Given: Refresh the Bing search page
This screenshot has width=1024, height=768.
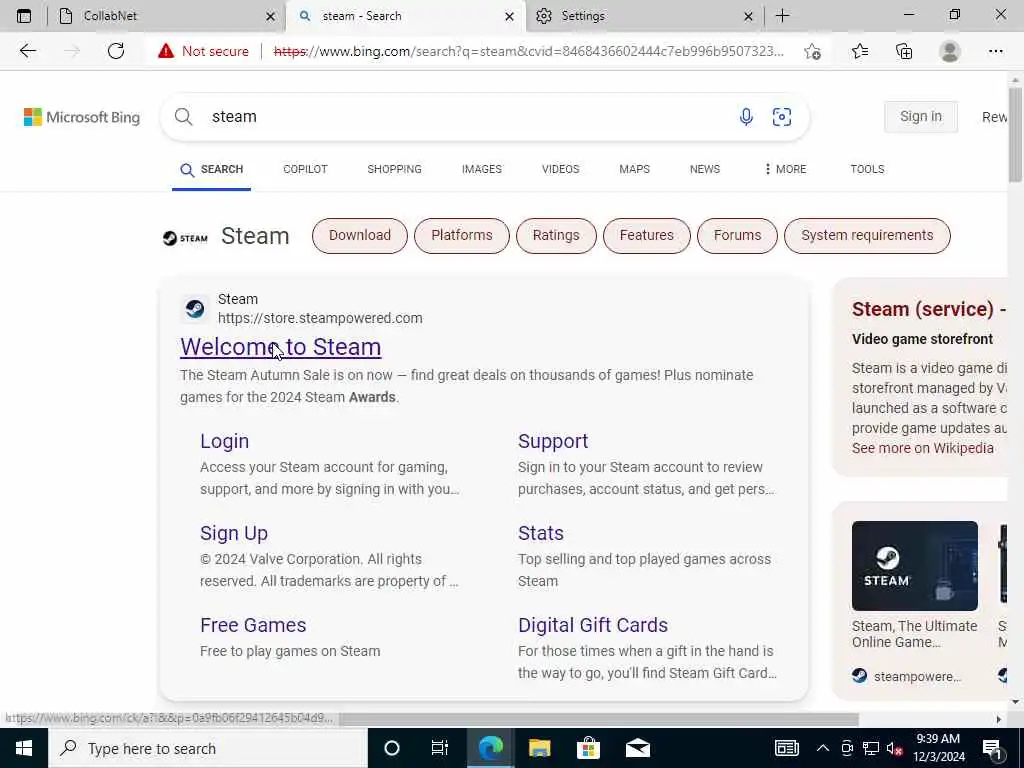Looking at the screenshot, I should click(x=116, y=51).
